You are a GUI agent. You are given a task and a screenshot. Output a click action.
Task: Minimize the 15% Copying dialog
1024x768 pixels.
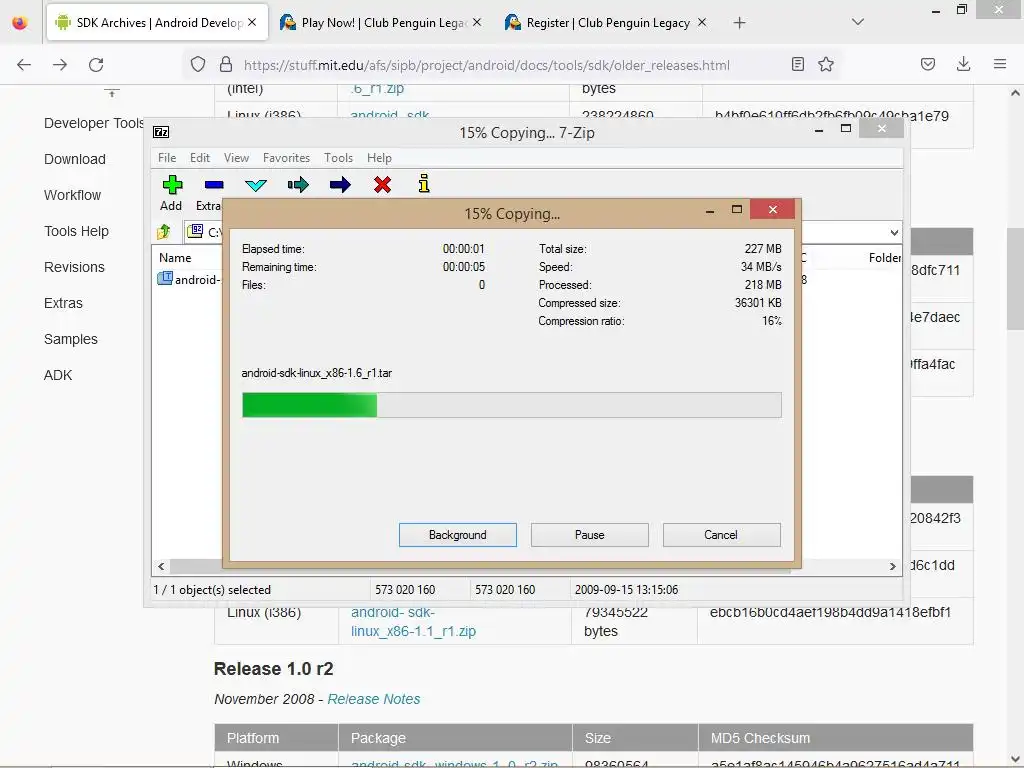[710, 210]
